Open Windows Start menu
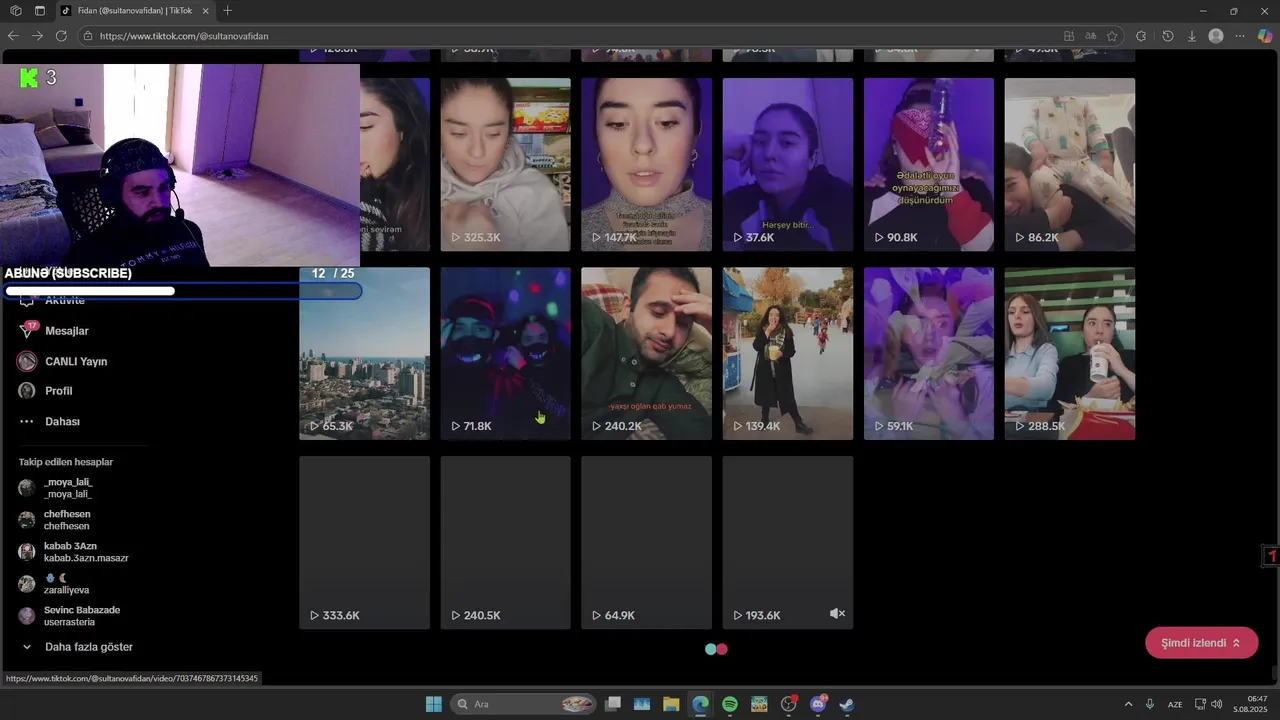 [434, 704]
